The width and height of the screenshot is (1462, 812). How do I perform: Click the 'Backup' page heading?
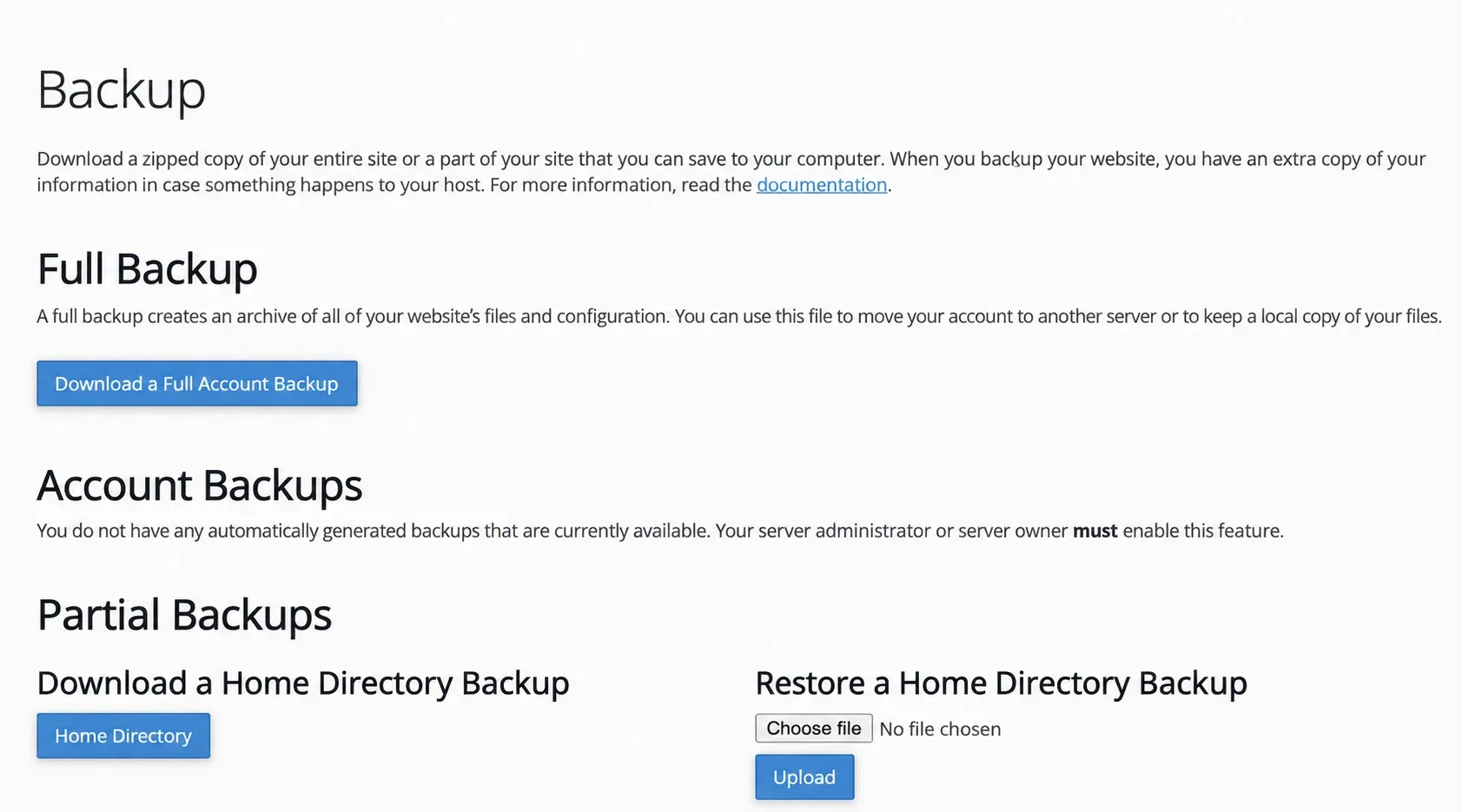pos(122,90)
